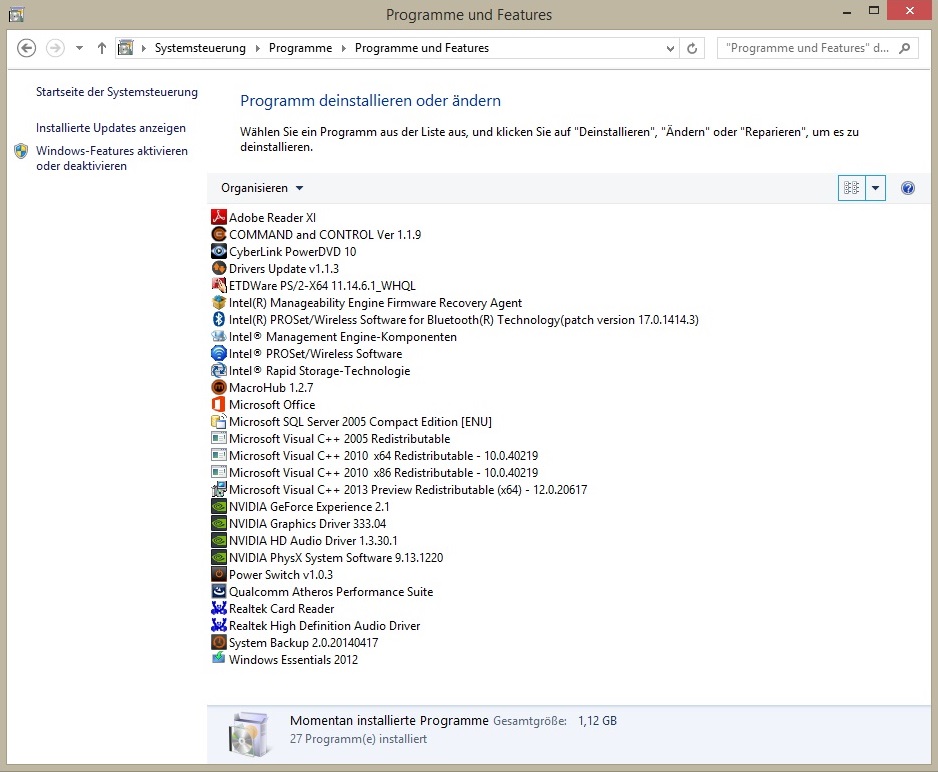The image size is (938, 772).
Task: Click the forward navigation arrow
Action: [56, 48]
